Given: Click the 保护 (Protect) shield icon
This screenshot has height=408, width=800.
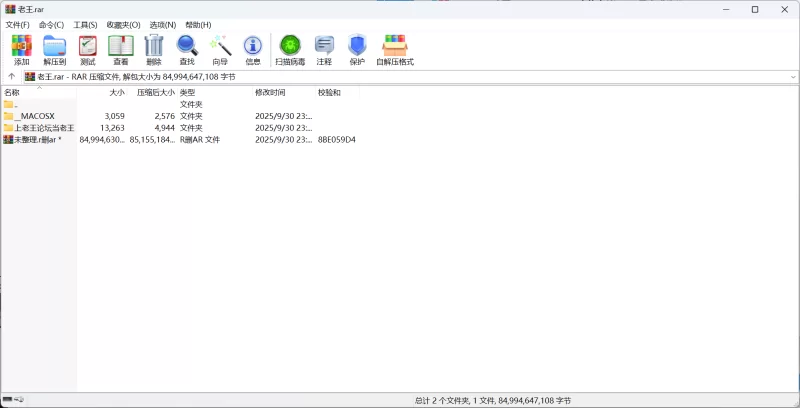Looking at the screenshot, I should click(x=357, y=49).
